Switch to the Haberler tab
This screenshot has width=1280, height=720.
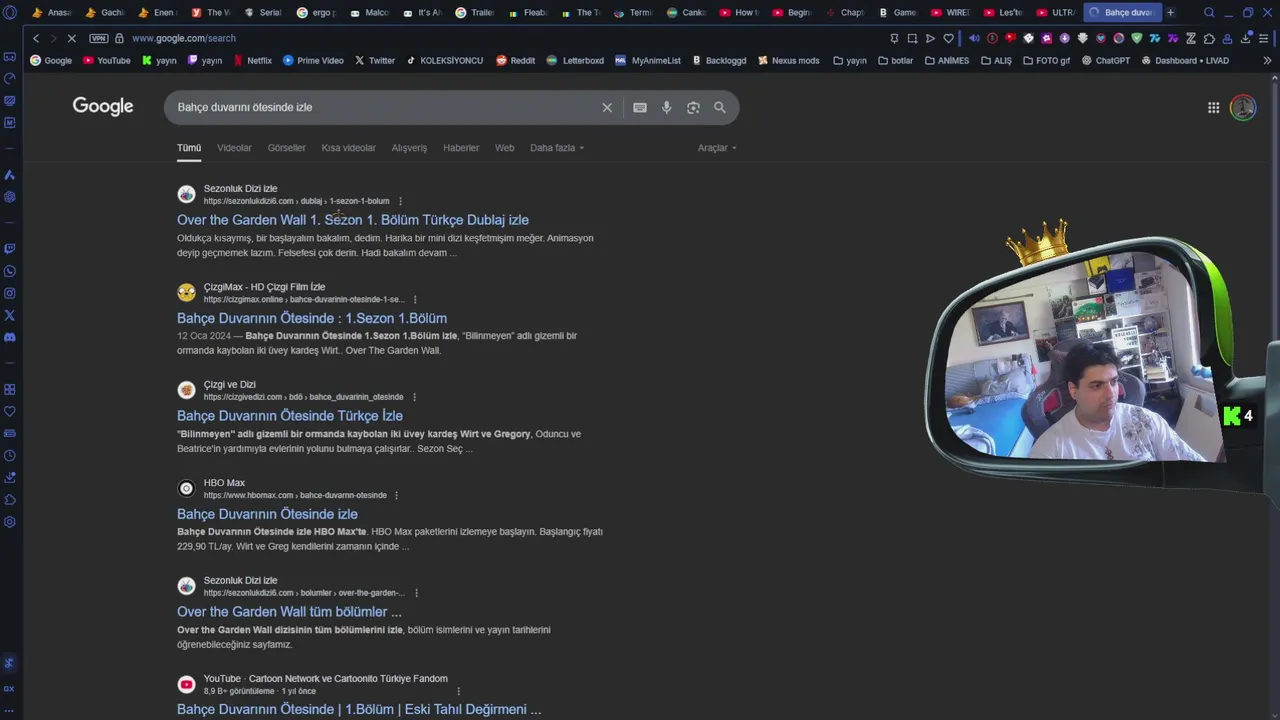click(x=461, y=148)
